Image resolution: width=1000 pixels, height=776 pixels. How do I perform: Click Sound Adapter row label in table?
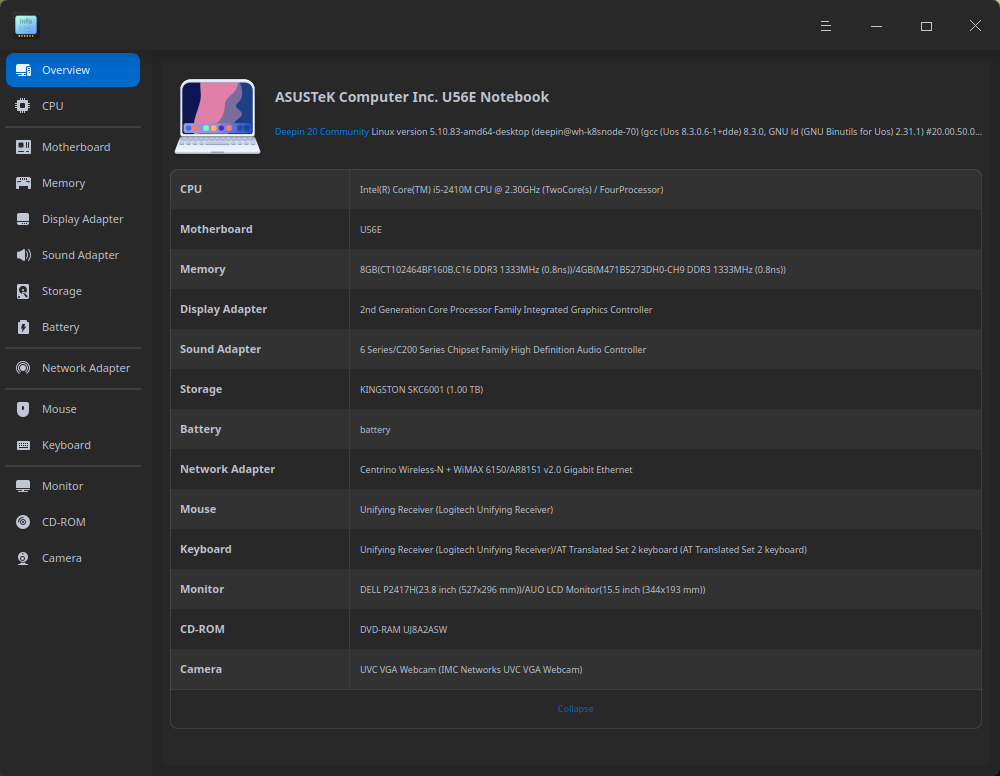pos(221,349)
